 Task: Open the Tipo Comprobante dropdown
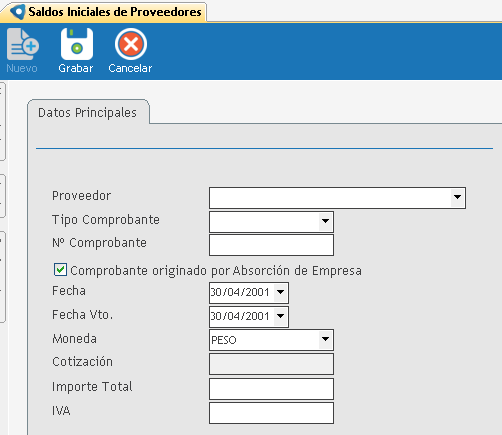coord(325,221)
